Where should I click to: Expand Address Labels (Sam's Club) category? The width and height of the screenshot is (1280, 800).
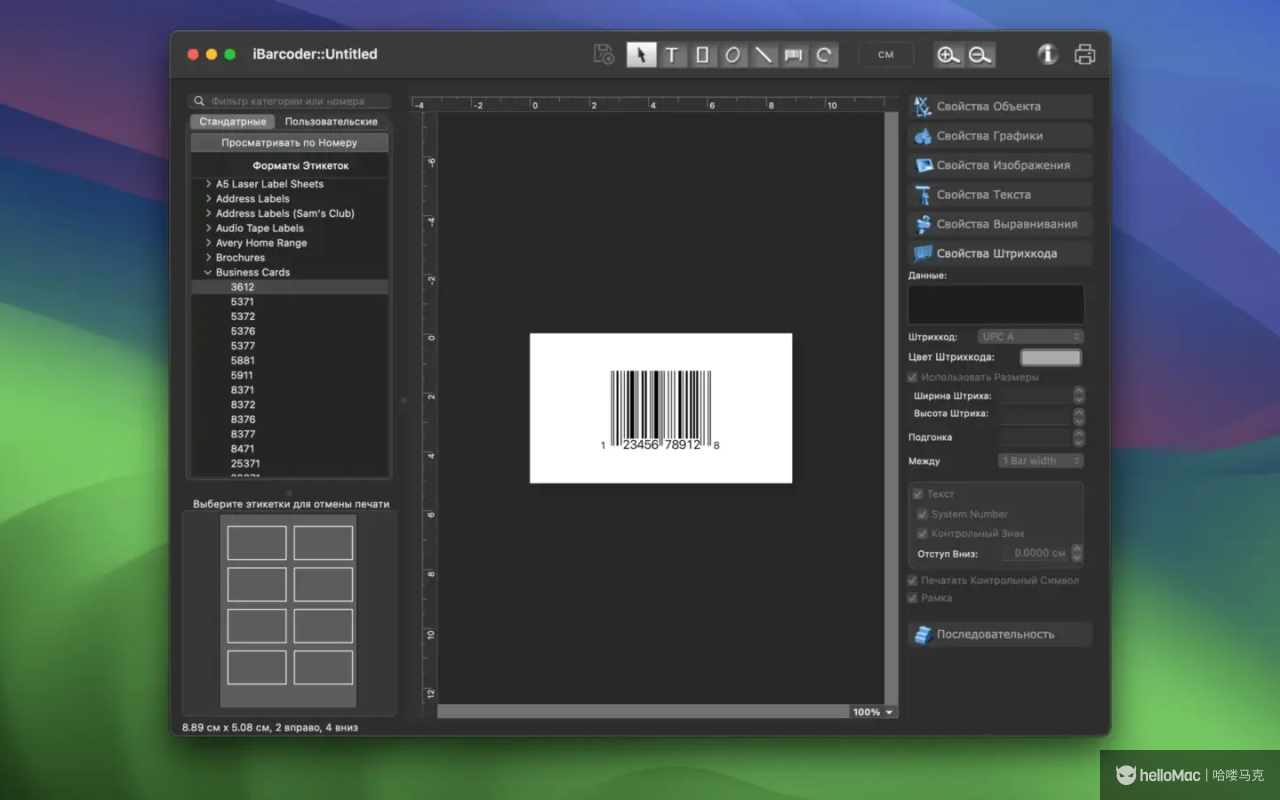click(208, 213)
